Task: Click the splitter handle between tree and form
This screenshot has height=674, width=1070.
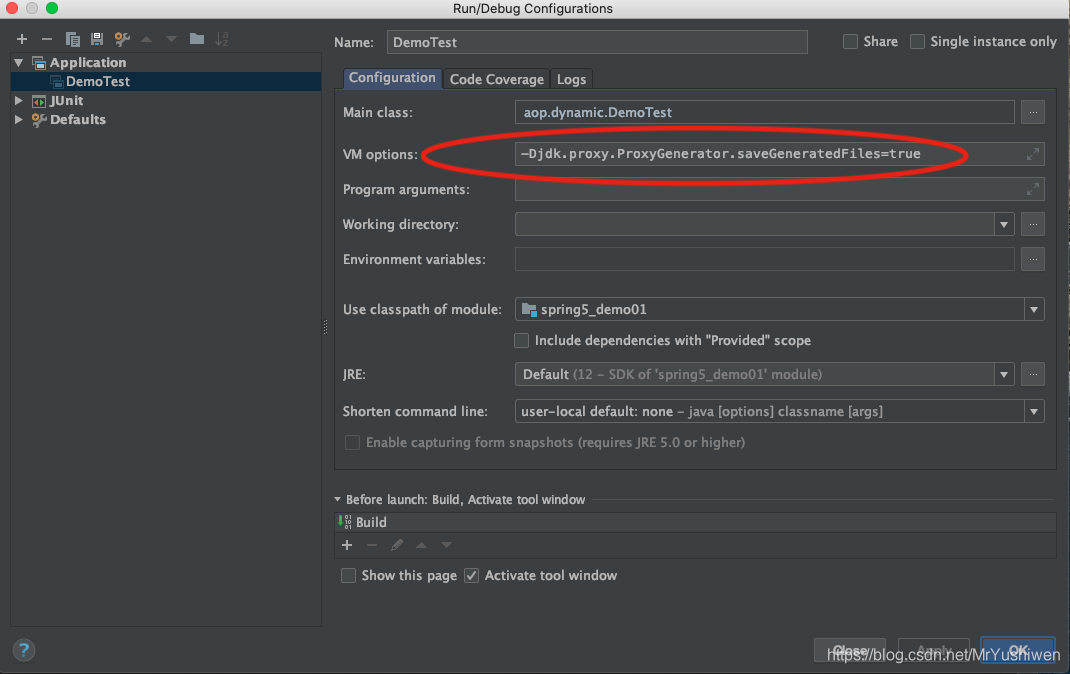Action: coord(326,327)
